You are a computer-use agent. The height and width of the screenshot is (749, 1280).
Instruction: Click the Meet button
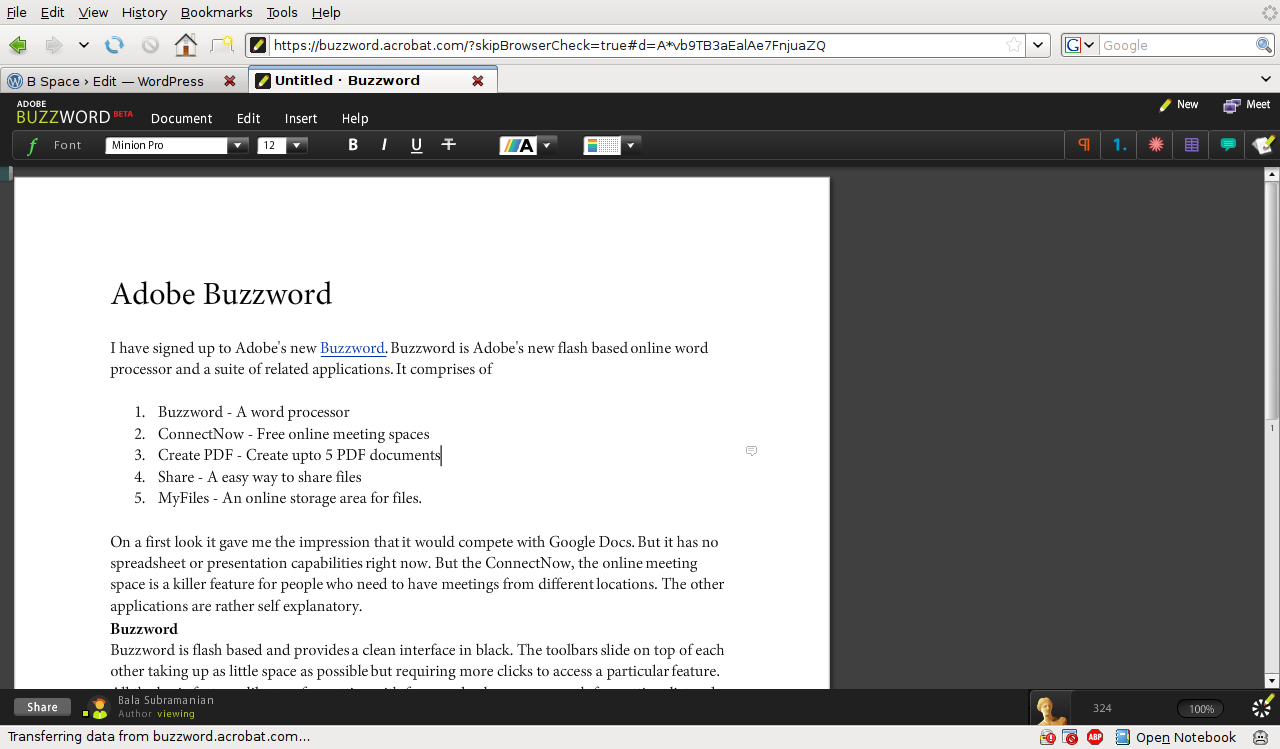[1247, 104]
